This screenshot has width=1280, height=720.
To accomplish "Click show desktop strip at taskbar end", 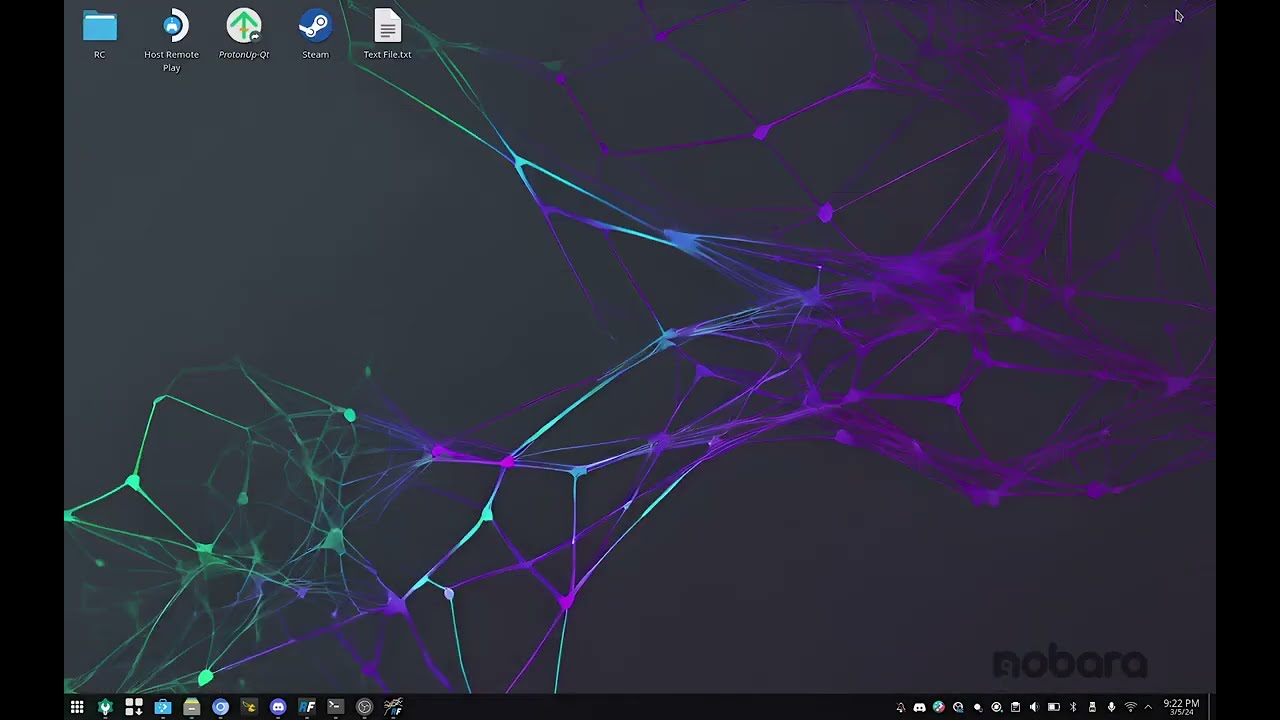I will pos(1210,707).
